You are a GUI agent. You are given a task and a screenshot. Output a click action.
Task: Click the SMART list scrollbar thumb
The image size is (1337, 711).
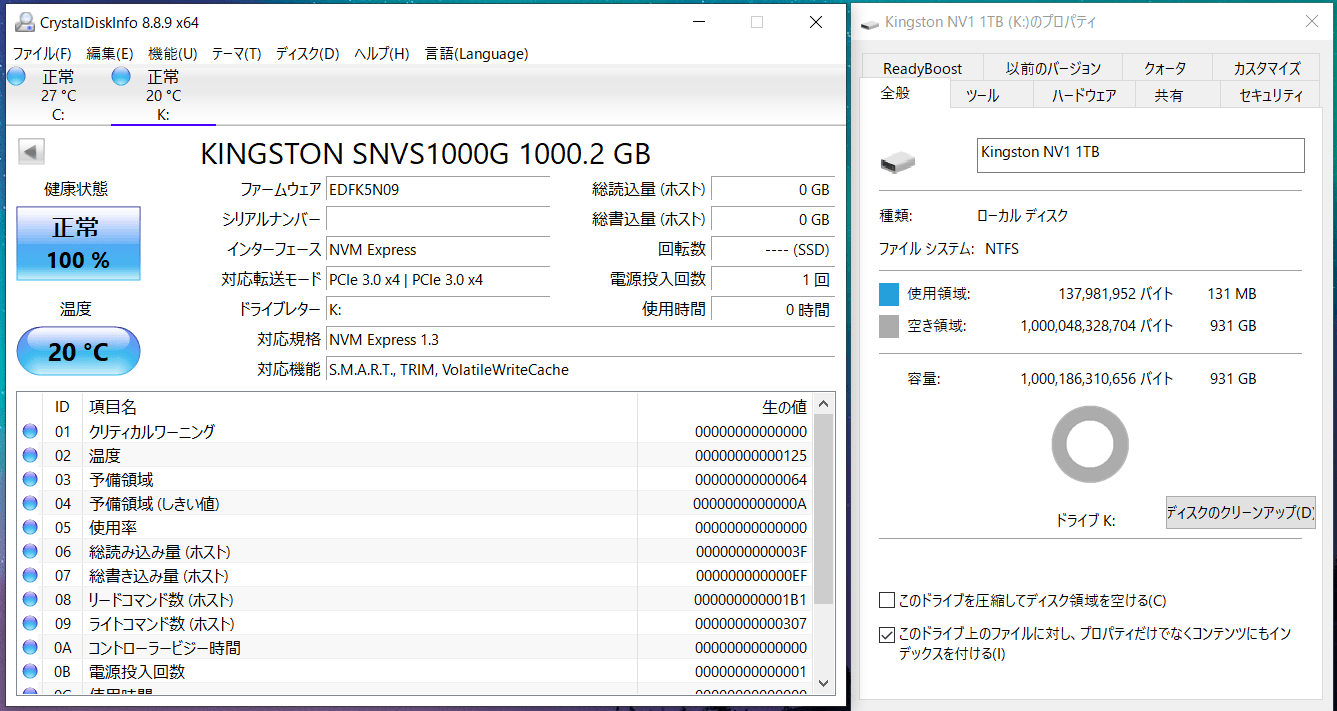click(x=824, y=510)
